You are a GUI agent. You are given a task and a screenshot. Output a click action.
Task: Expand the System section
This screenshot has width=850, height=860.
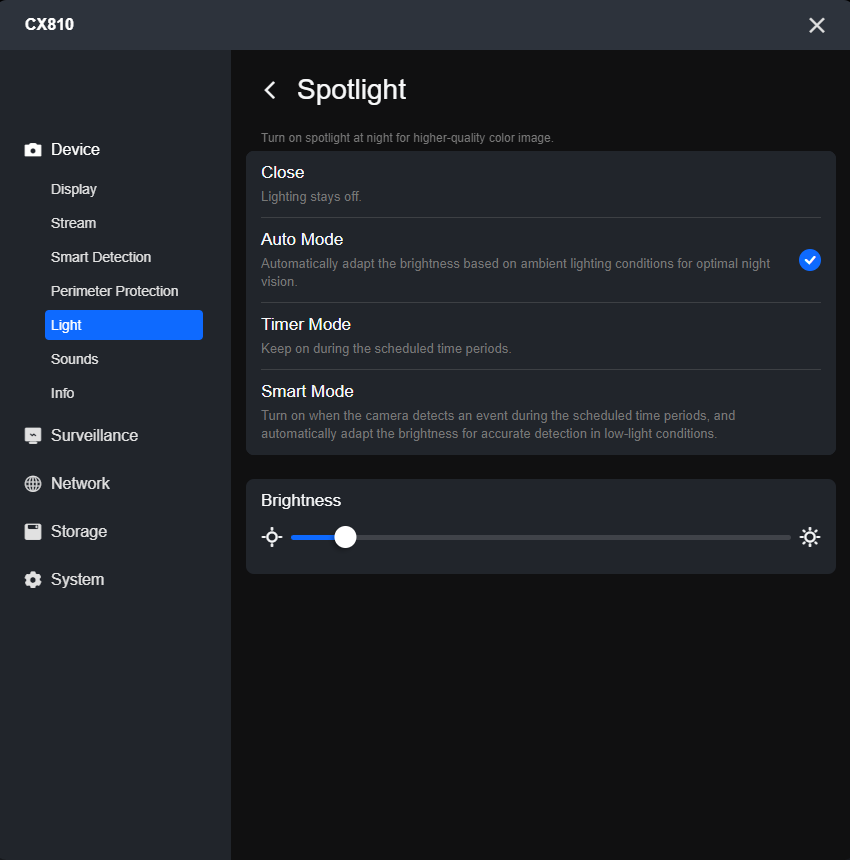77,580
